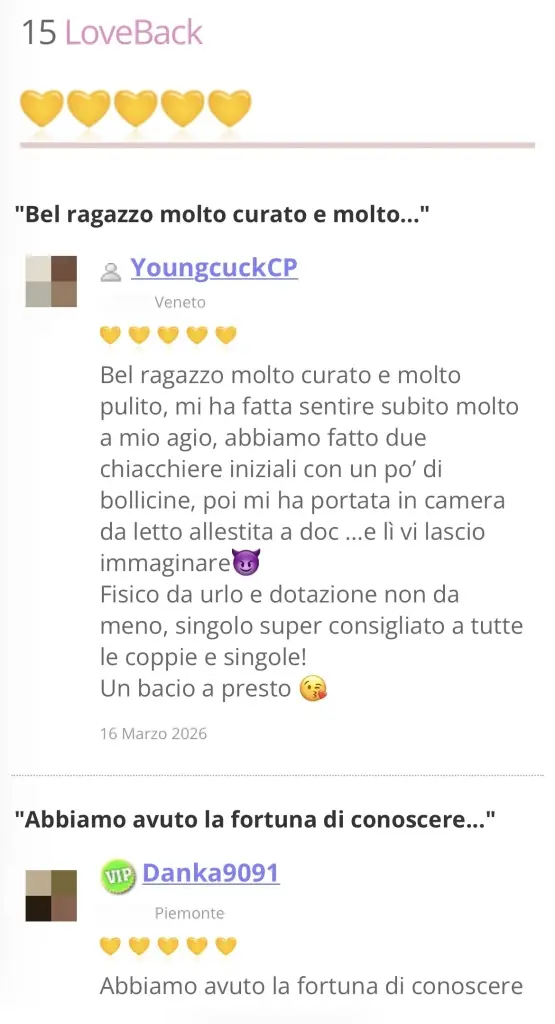Open Danka9091 profile link
Viewport: 555px width, 1024px height.
point(211,873)
